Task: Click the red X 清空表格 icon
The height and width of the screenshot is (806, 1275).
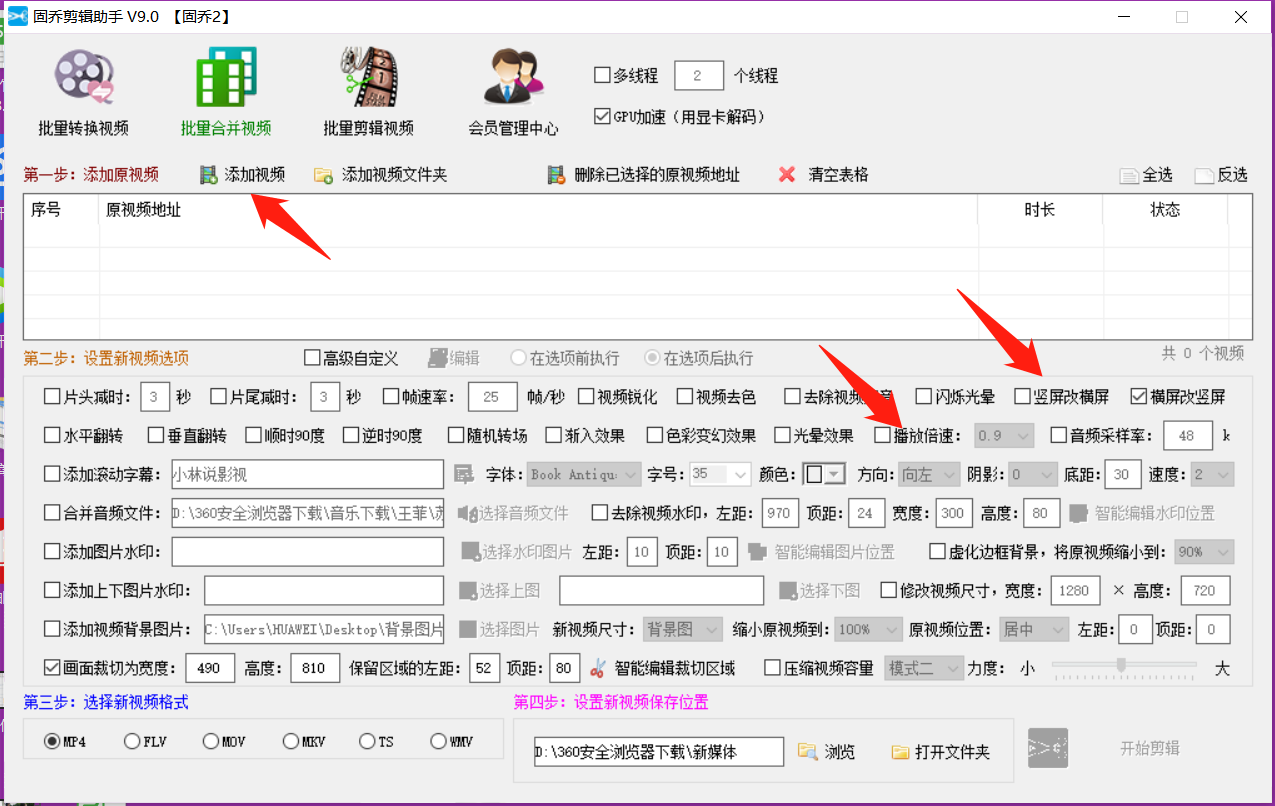Action: coord(786,174)
